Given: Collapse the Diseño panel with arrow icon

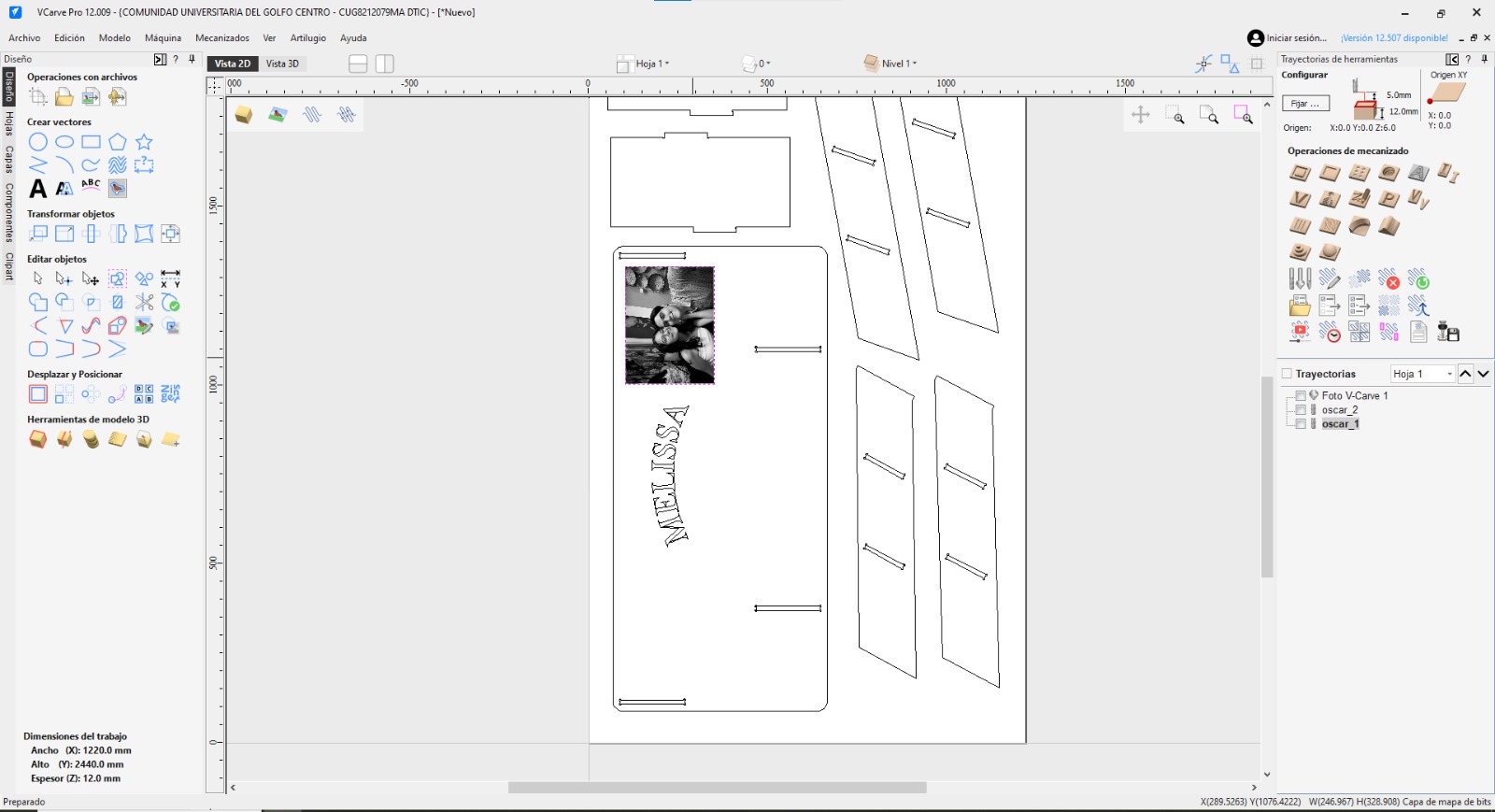Looking at the screenshot, I should (x=160, y=59).
